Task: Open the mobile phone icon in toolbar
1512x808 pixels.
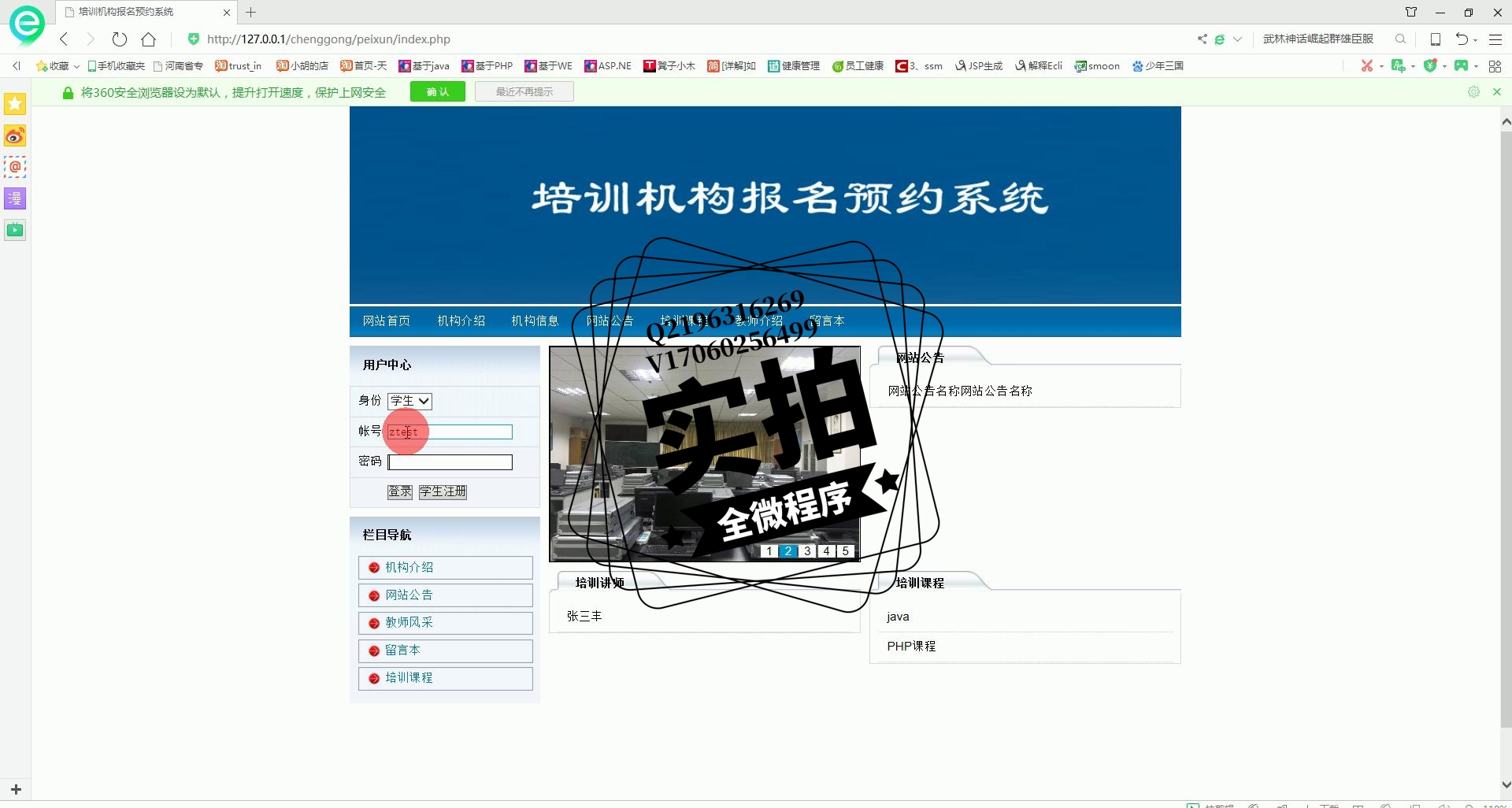Action: 1436,39
